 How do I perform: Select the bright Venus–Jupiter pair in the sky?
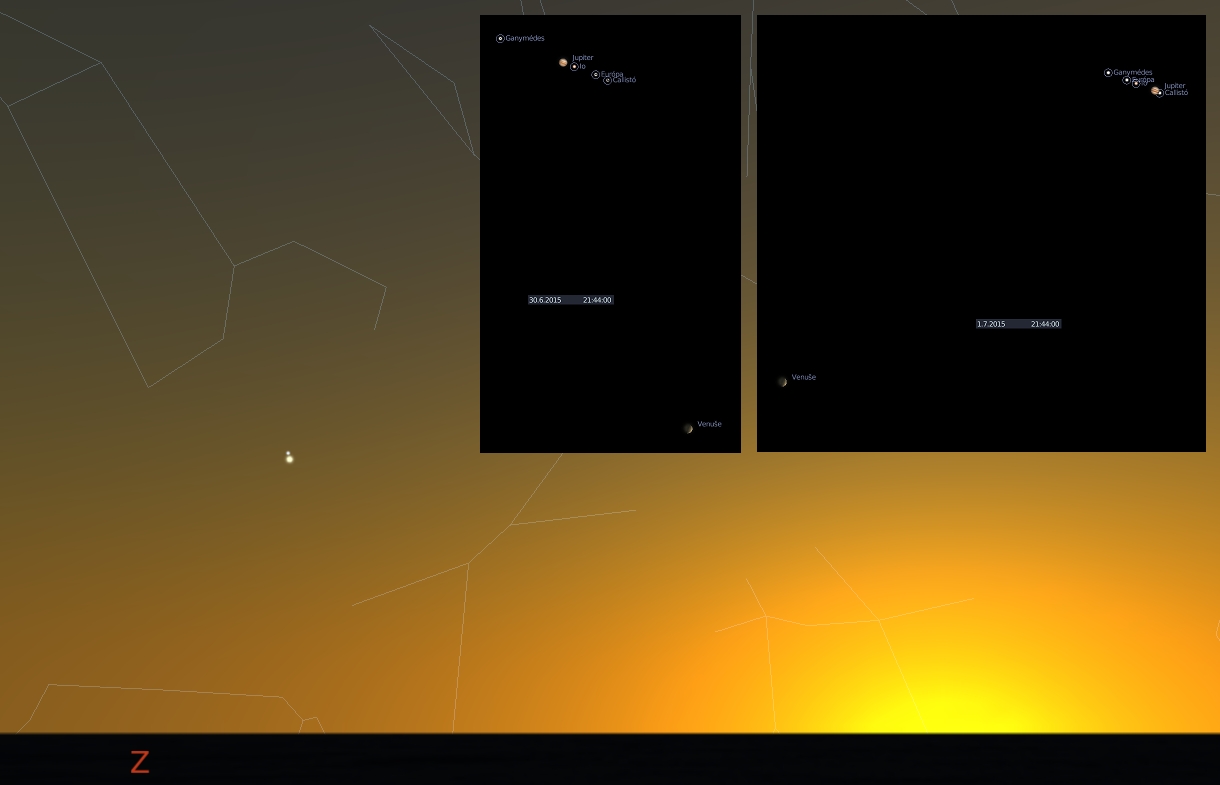point(289,457)
